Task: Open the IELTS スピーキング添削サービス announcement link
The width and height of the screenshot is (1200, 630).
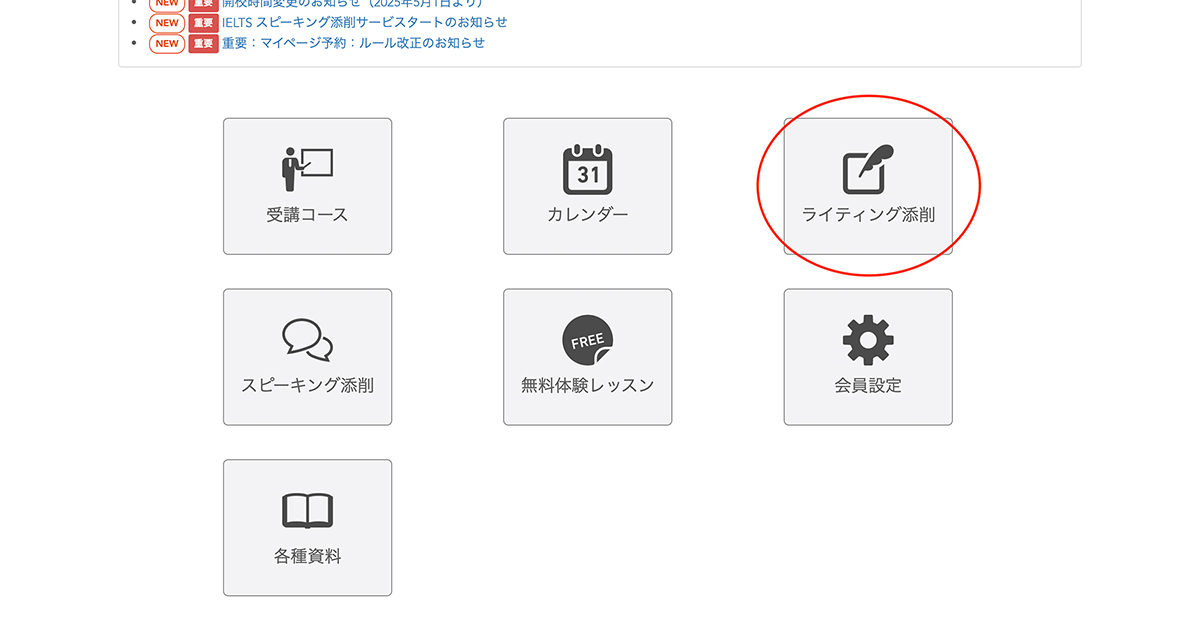Action: (x=365, y=22)
